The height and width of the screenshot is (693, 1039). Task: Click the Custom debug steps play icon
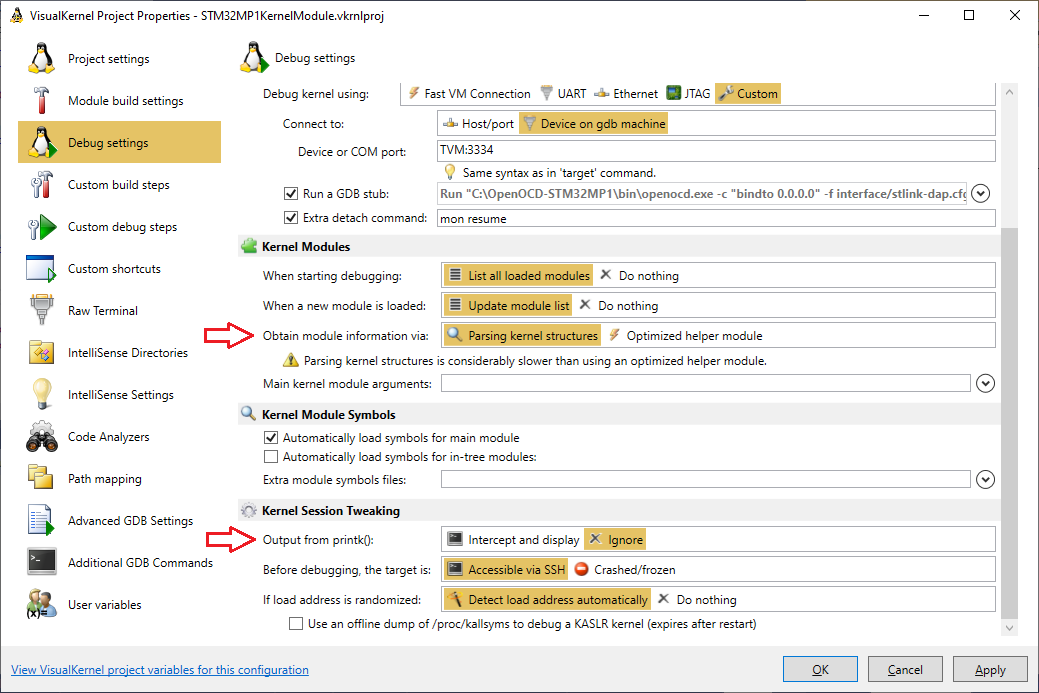(x=42, y=227)
